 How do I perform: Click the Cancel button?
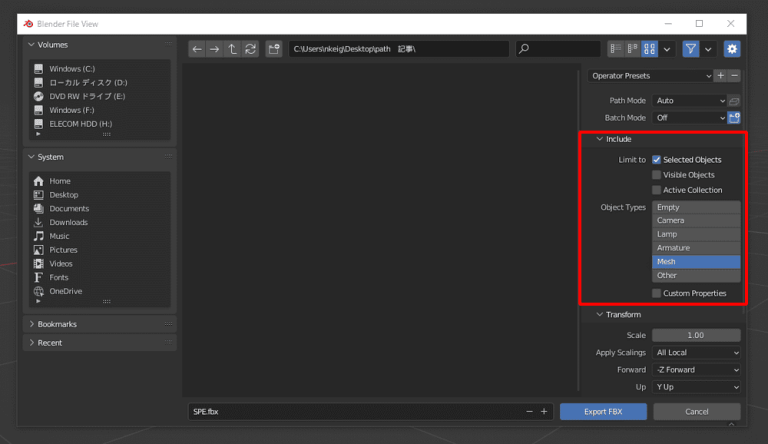[x=696, y=412]
